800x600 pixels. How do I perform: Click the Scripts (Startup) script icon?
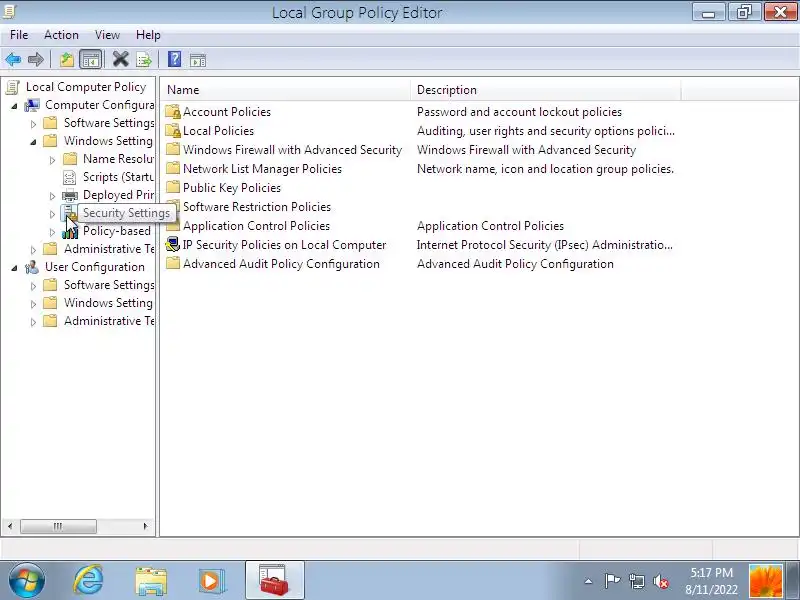click(x=69, y=177)
